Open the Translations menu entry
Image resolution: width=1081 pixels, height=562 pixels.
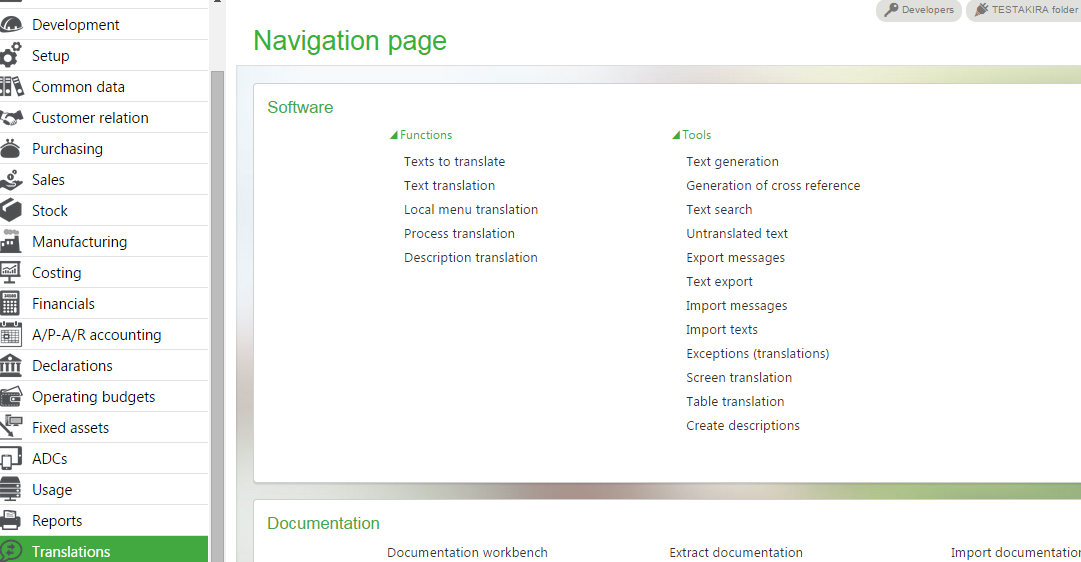pos(71,551)
